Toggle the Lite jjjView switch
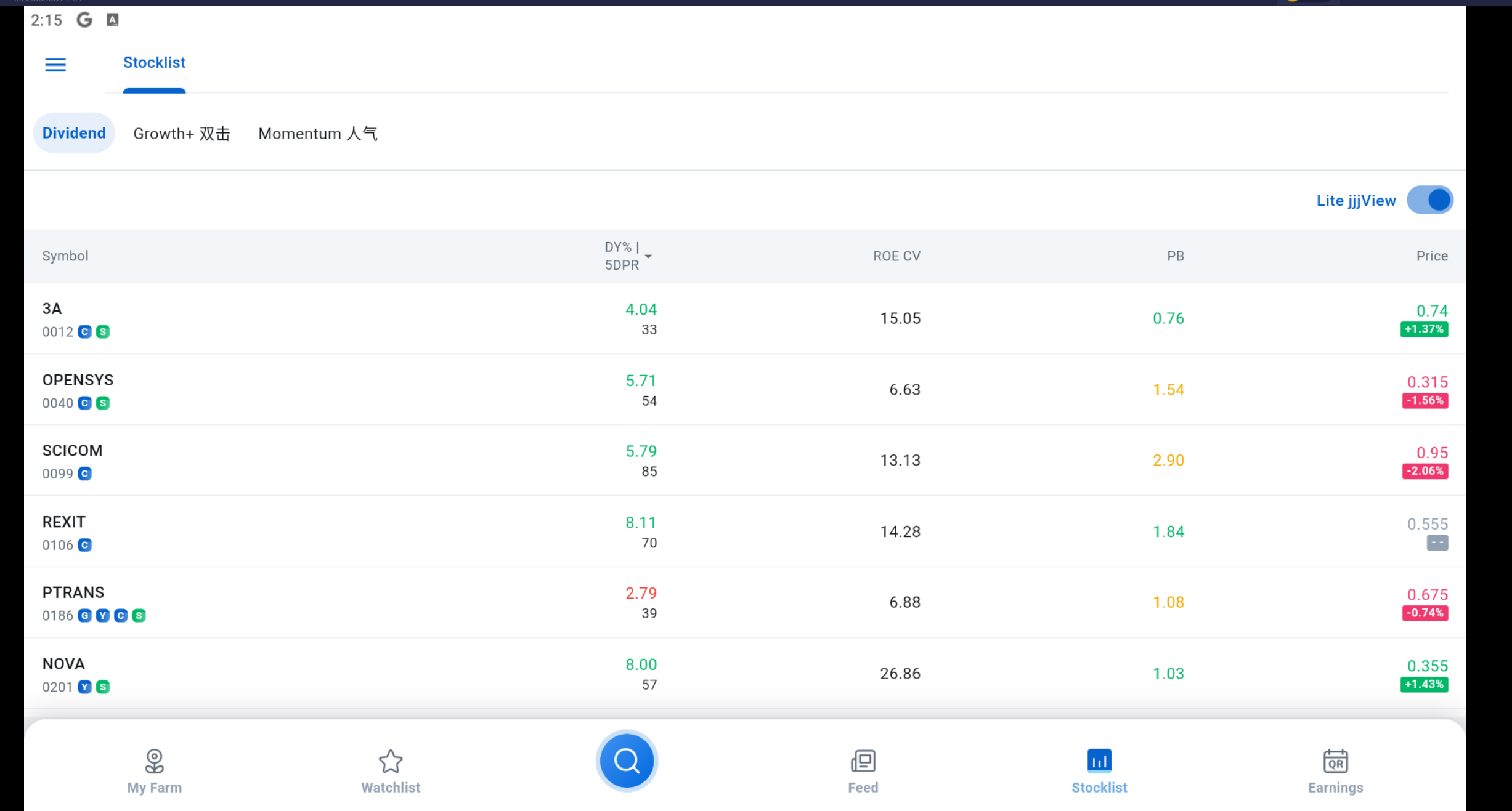1512x811 pixels. click(1429, 200)
